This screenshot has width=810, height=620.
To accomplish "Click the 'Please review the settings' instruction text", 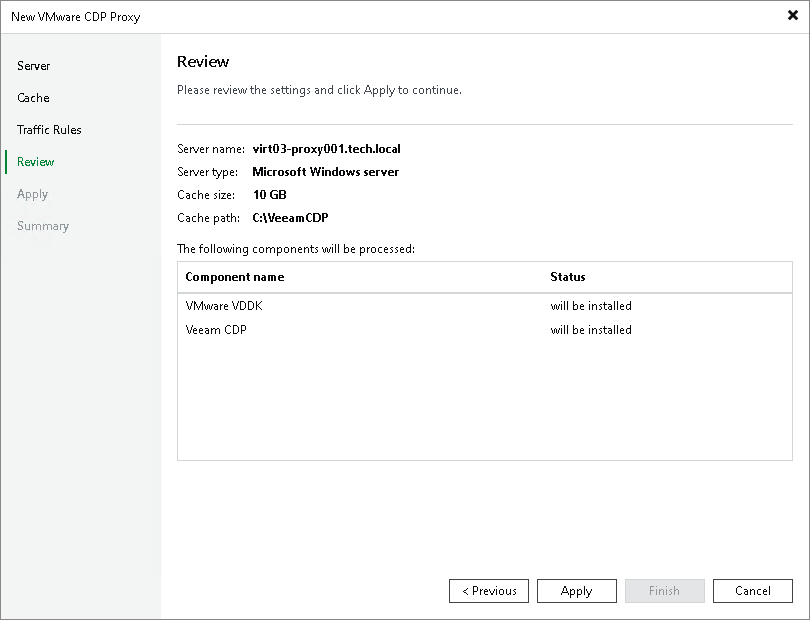I will coord(319,90).
